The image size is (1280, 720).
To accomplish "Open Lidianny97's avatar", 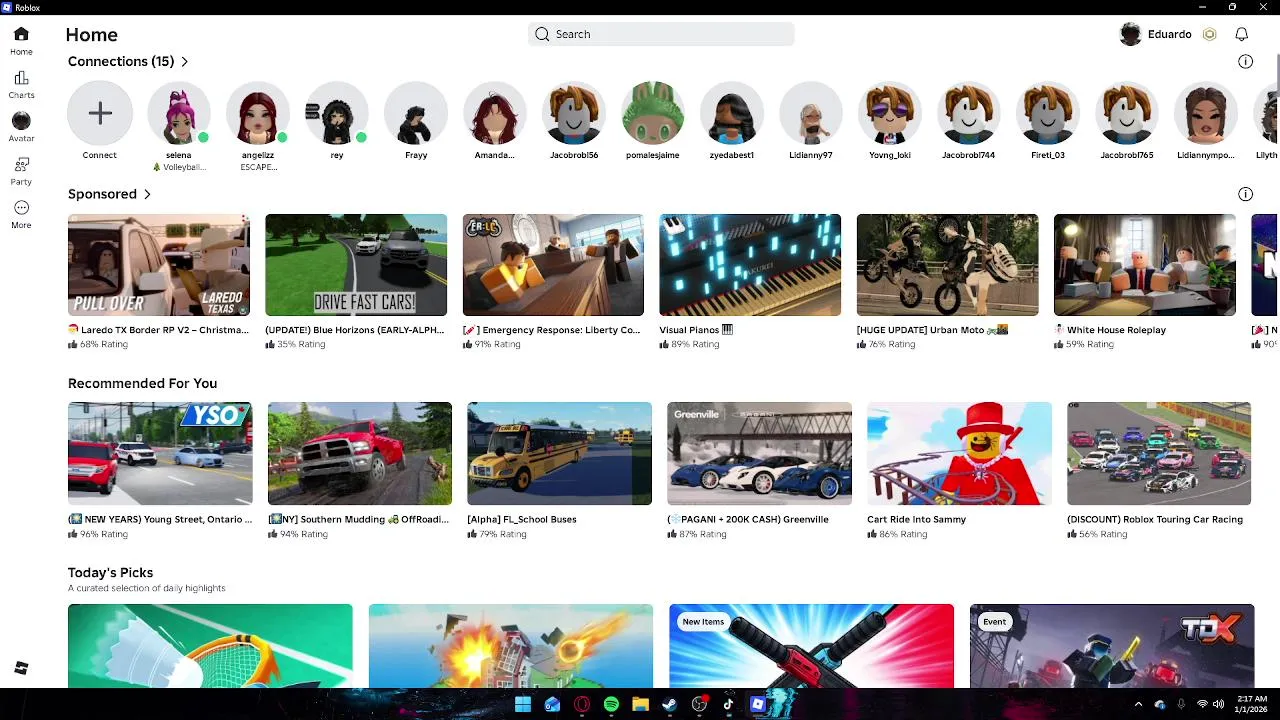I will [x=811, y=114].
